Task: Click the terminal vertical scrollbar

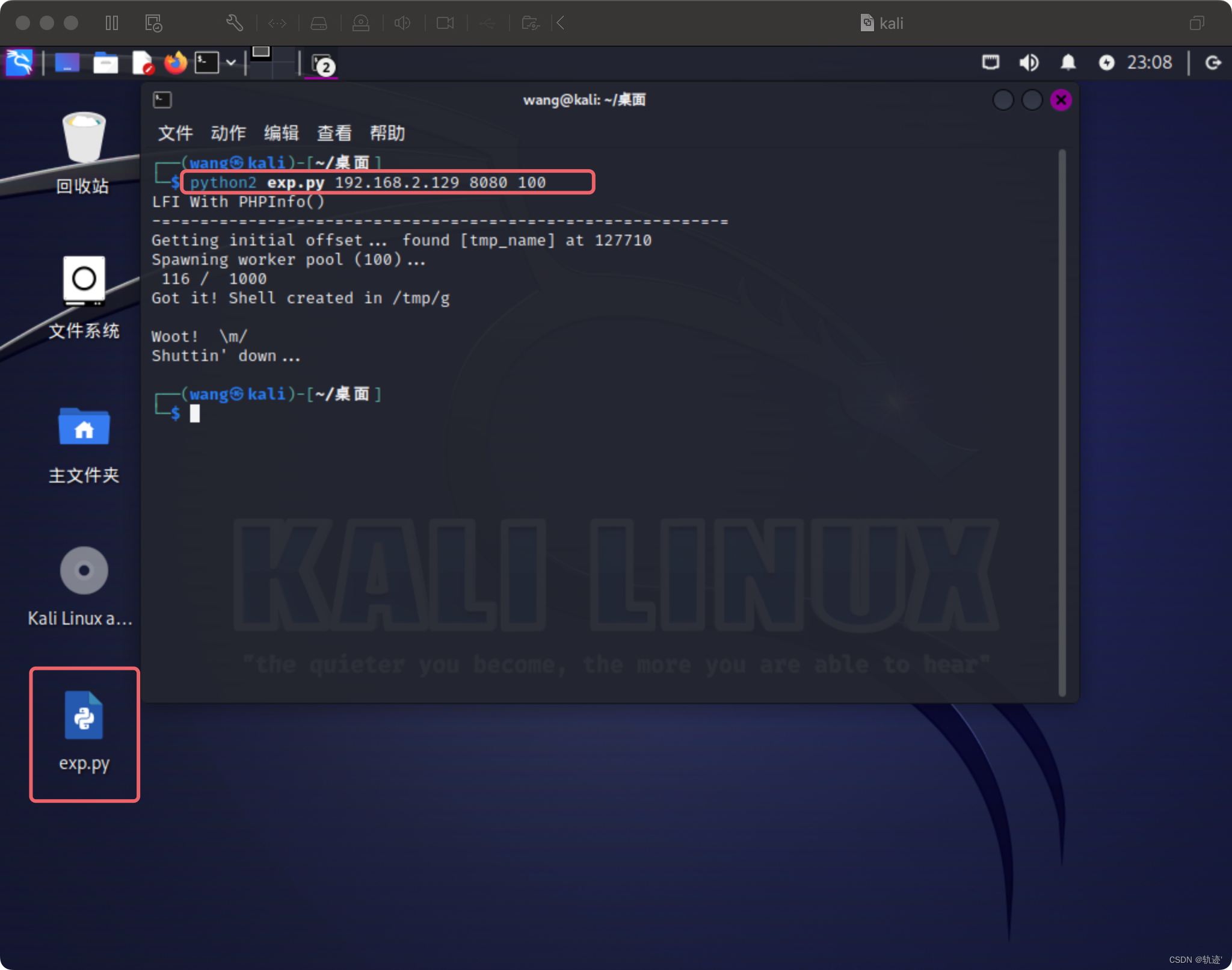Action: click(x=1062, y=421)
